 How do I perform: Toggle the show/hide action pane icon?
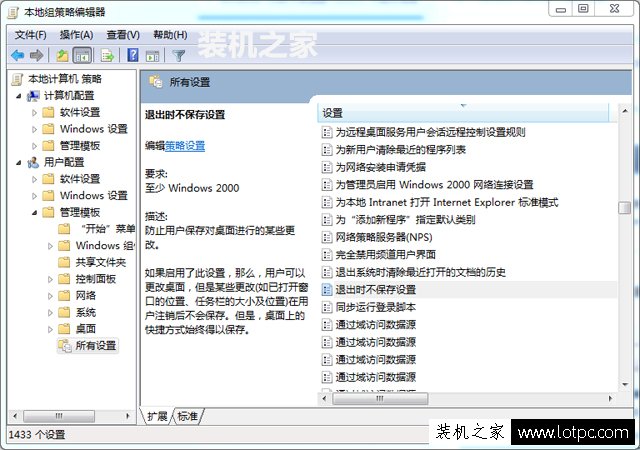pyautogui.click(x=153, y=56)
